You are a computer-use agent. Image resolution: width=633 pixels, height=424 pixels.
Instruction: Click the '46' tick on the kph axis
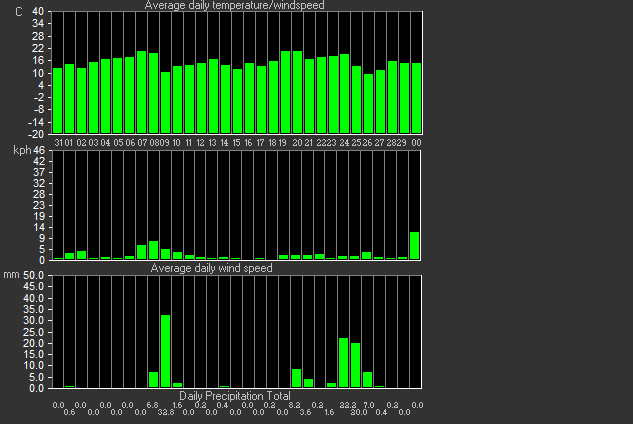39,151
